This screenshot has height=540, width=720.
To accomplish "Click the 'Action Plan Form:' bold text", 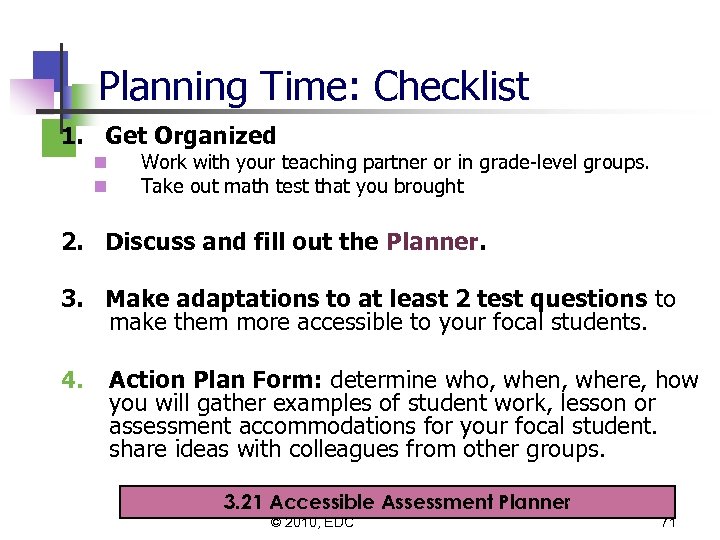I will click(x=216, y=380).
